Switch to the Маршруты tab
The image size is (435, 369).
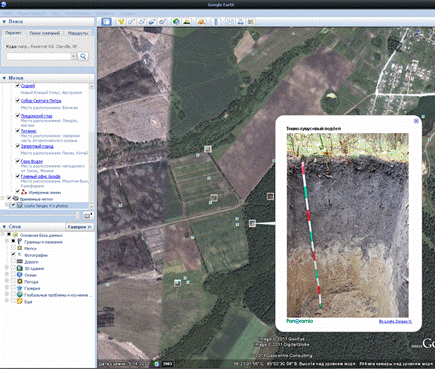pos(78,33)
